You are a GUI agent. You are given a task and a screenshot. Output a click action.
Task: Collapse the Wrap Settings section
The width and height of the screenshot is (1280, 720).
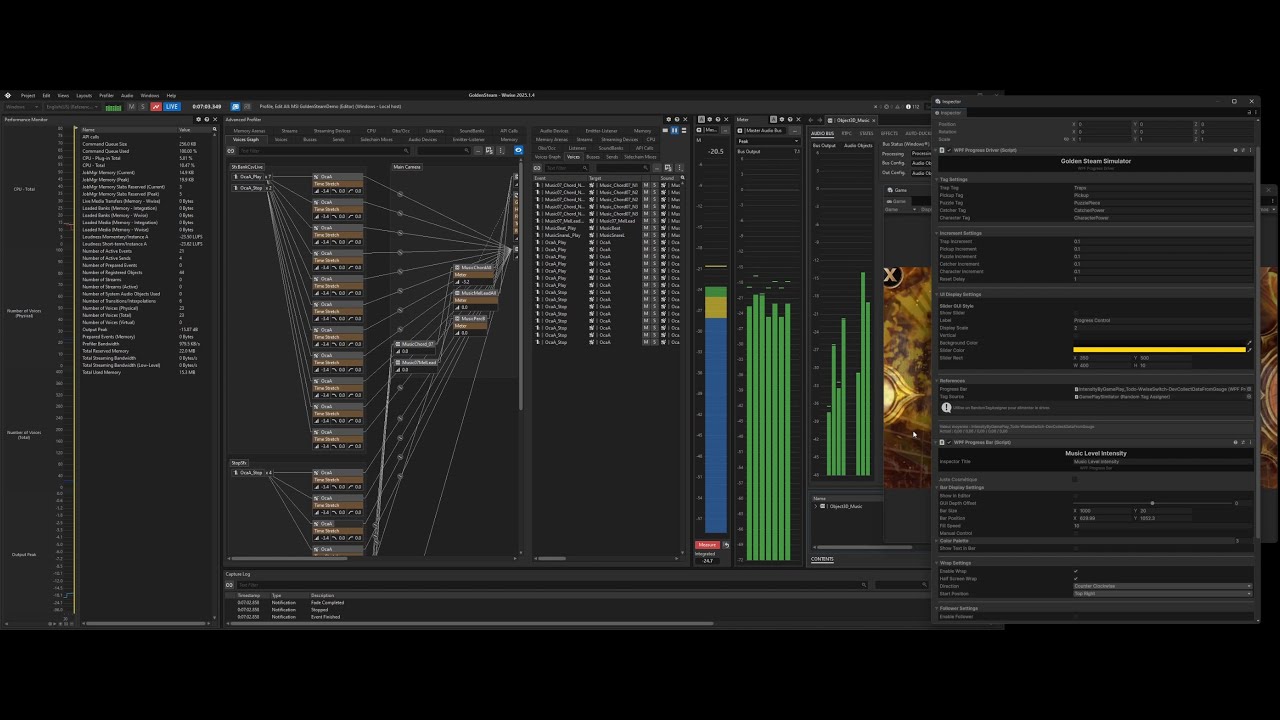938,563
